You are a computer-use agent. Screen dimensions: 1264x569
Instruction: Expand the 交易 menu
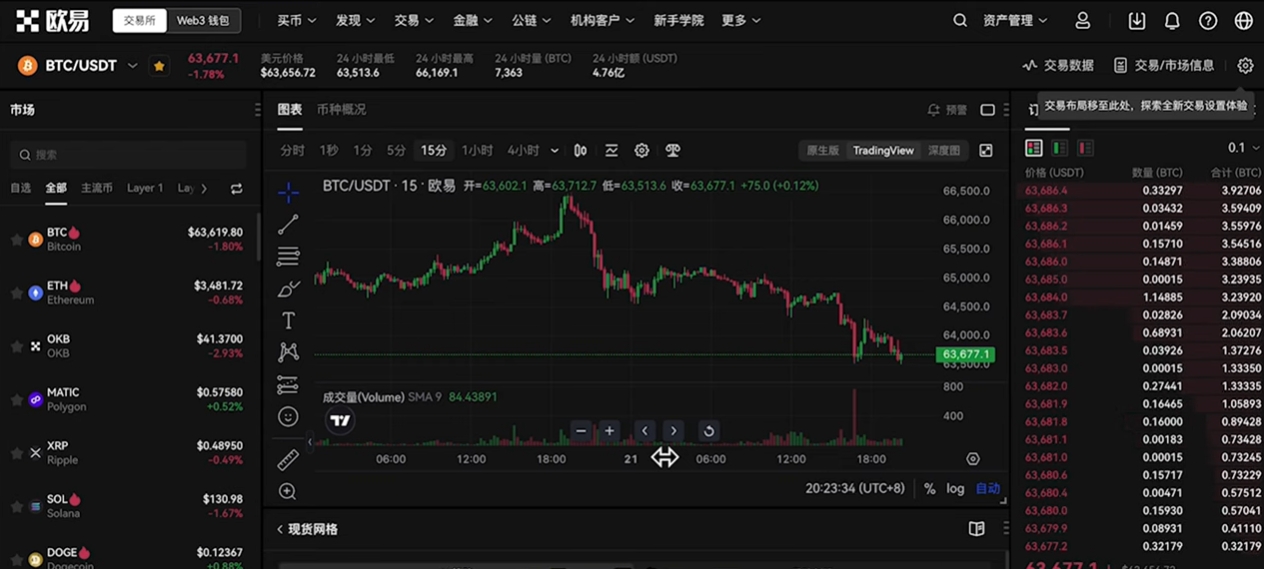414,20
